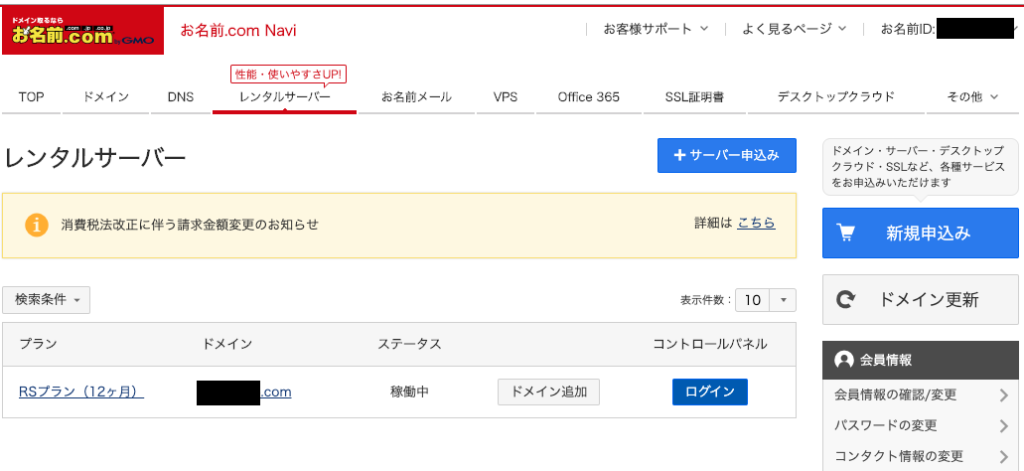
Task: Select the VPS tab
Action: pos(505,97)
